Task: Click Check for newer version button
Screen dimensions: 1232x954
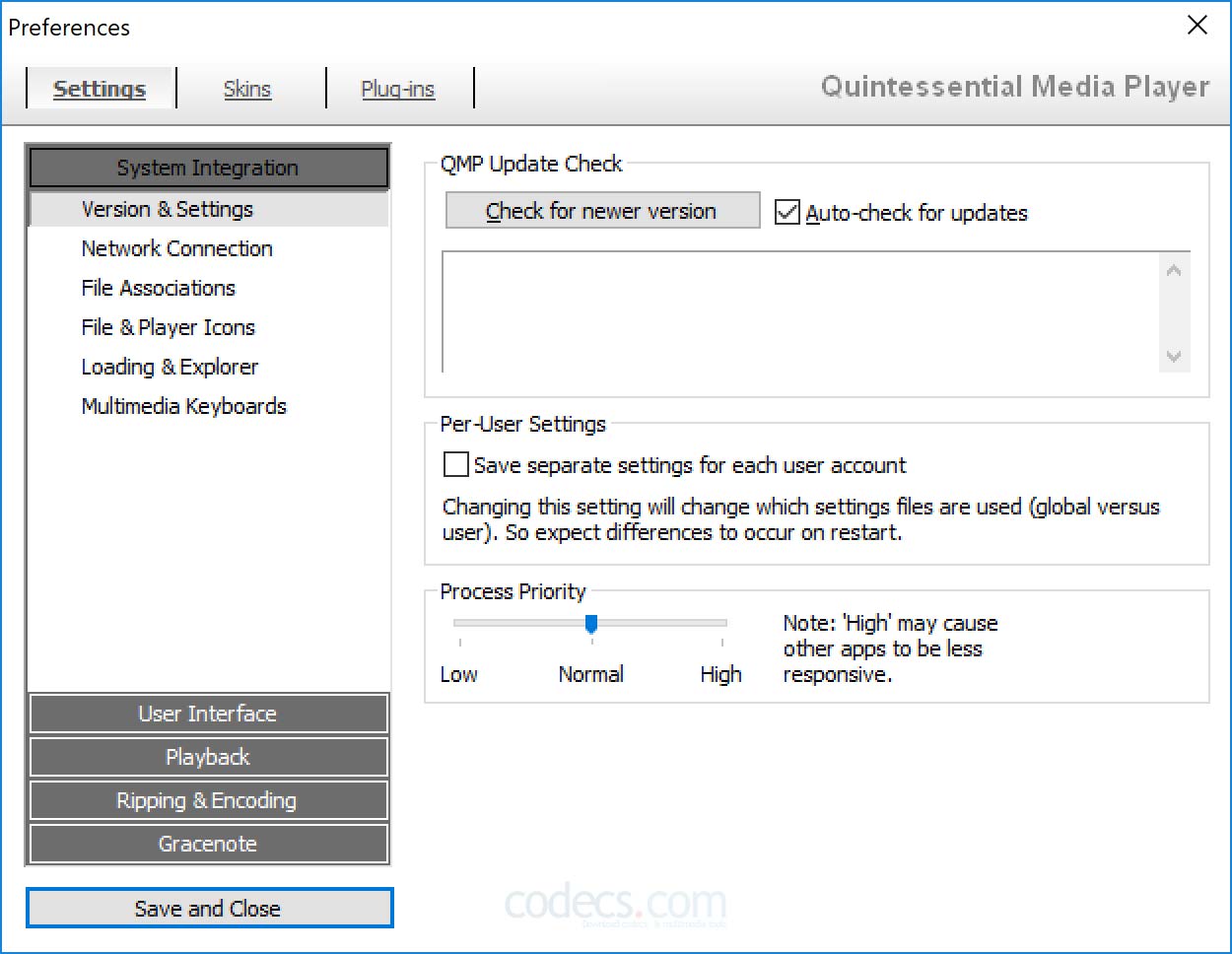Action: coord(602,211)
